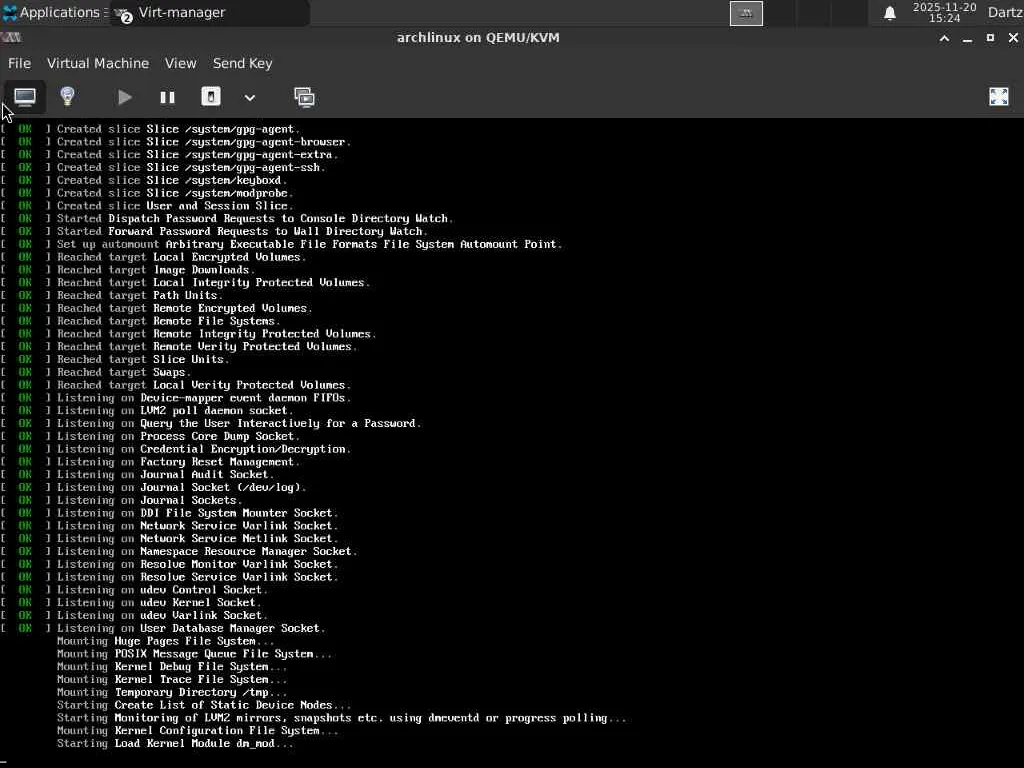Screen dimensions: 1024x768
Task: Click the 'archlinux on QEMU/KVM' window title
Action: click(478, 38)
